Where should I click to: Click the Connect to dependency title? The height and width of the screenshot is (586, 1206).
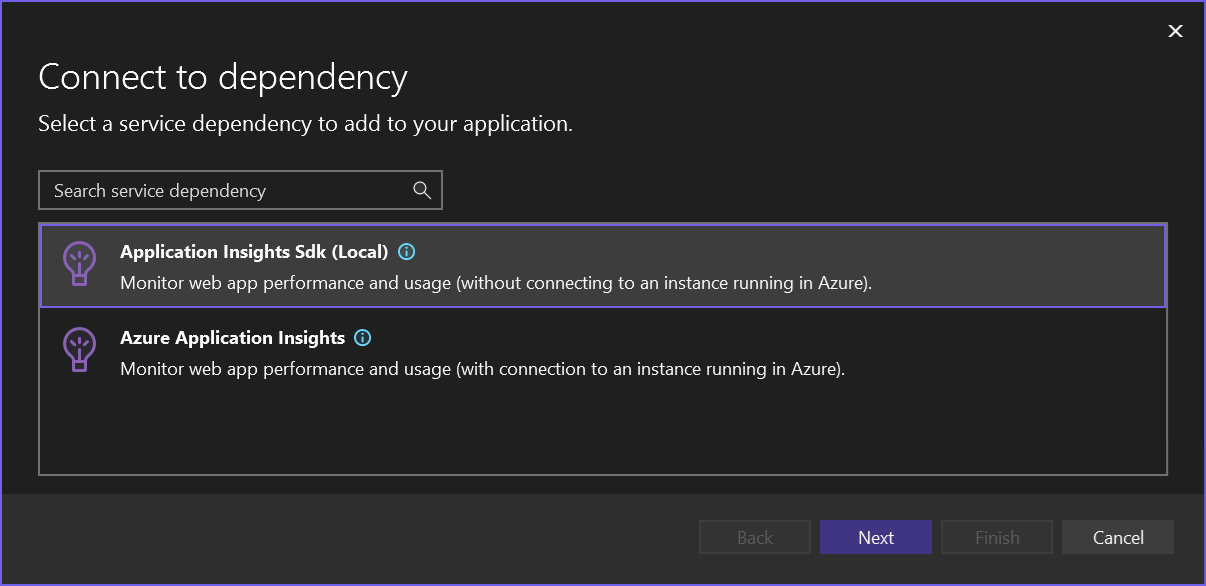click(222, 77)
